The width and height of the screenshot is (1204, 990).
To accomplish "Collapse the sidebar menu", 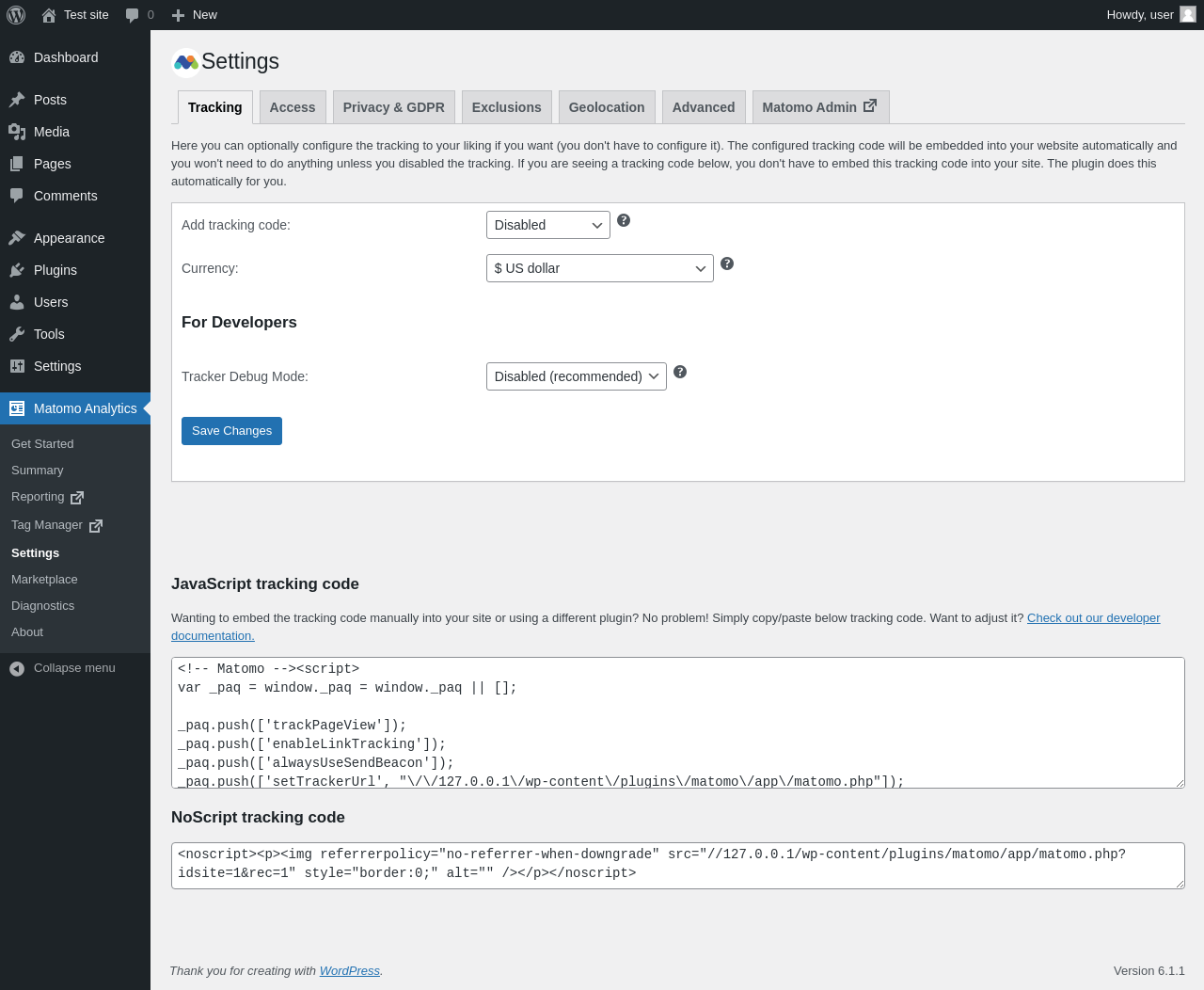I will pyautogui.click(x=63, y=668).
